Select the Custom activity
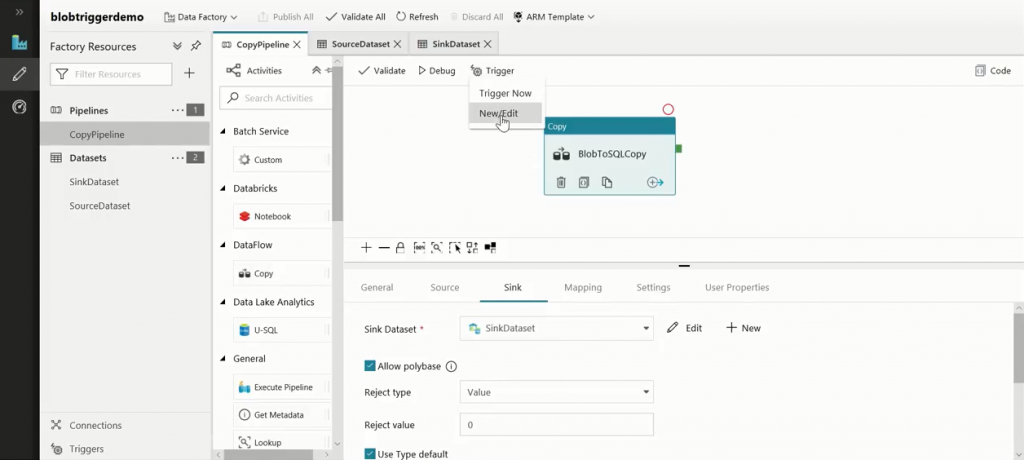 point(281,159)
